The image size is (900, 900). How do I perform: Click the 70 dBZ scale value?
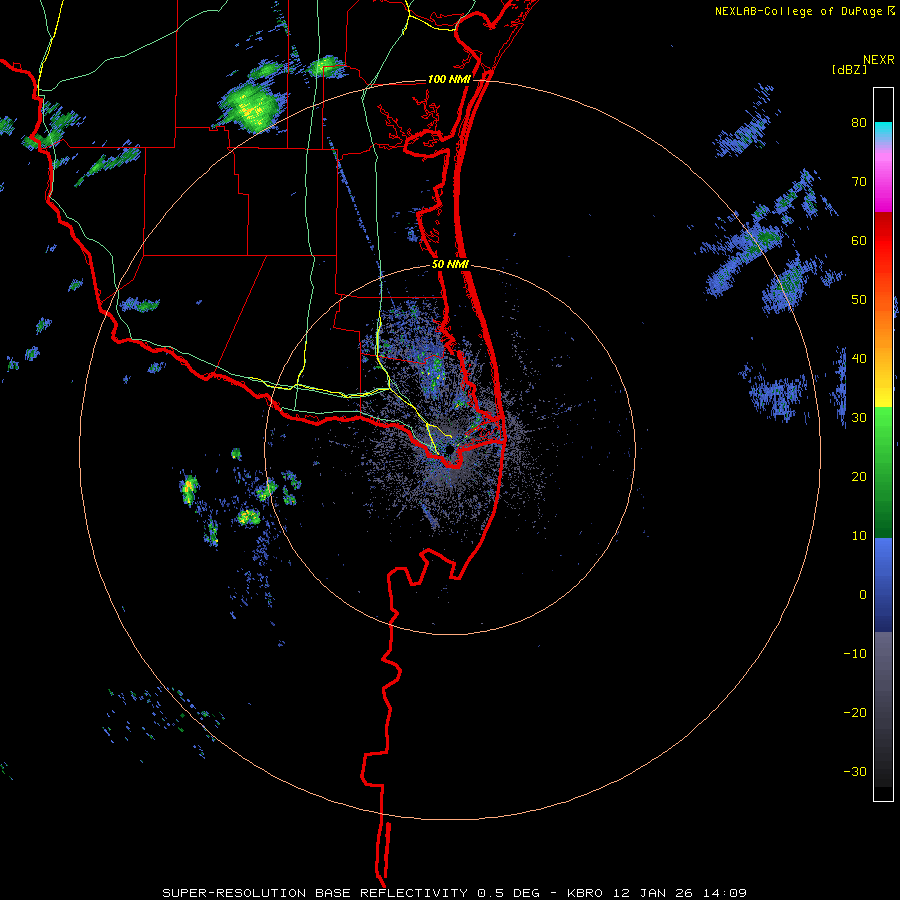pyautogui.click(x=859, y=182)
